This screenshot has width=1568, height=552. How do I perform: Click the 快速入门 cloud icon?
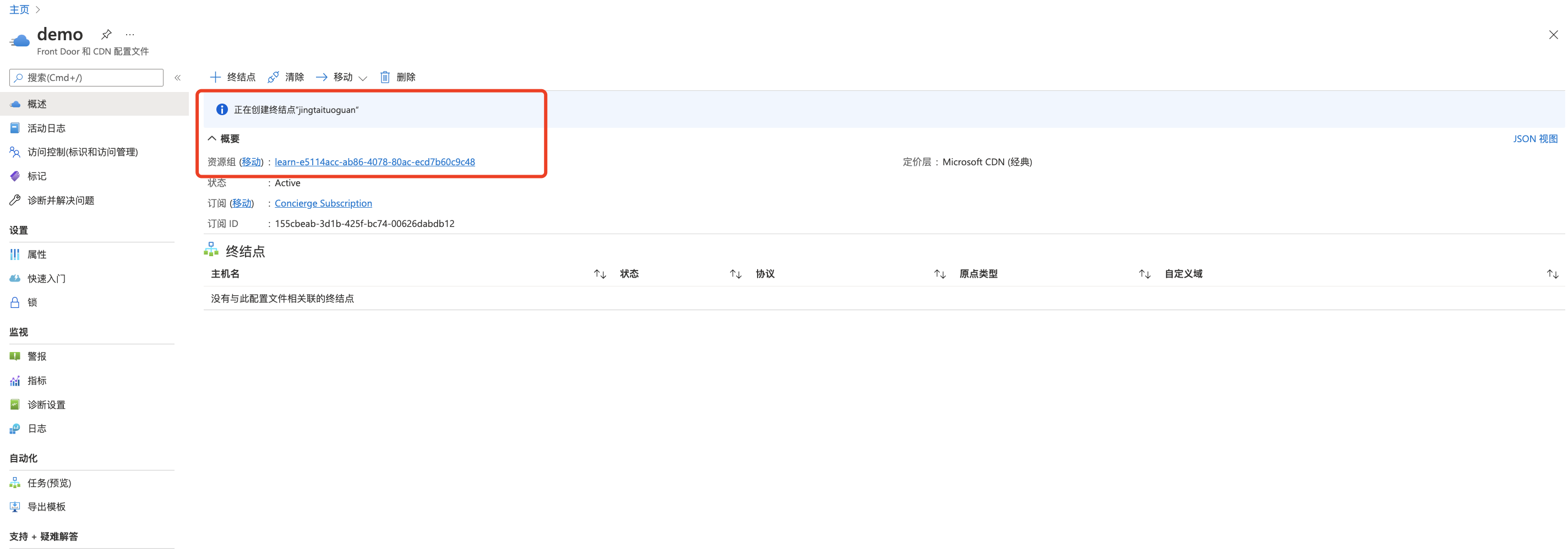15,278
